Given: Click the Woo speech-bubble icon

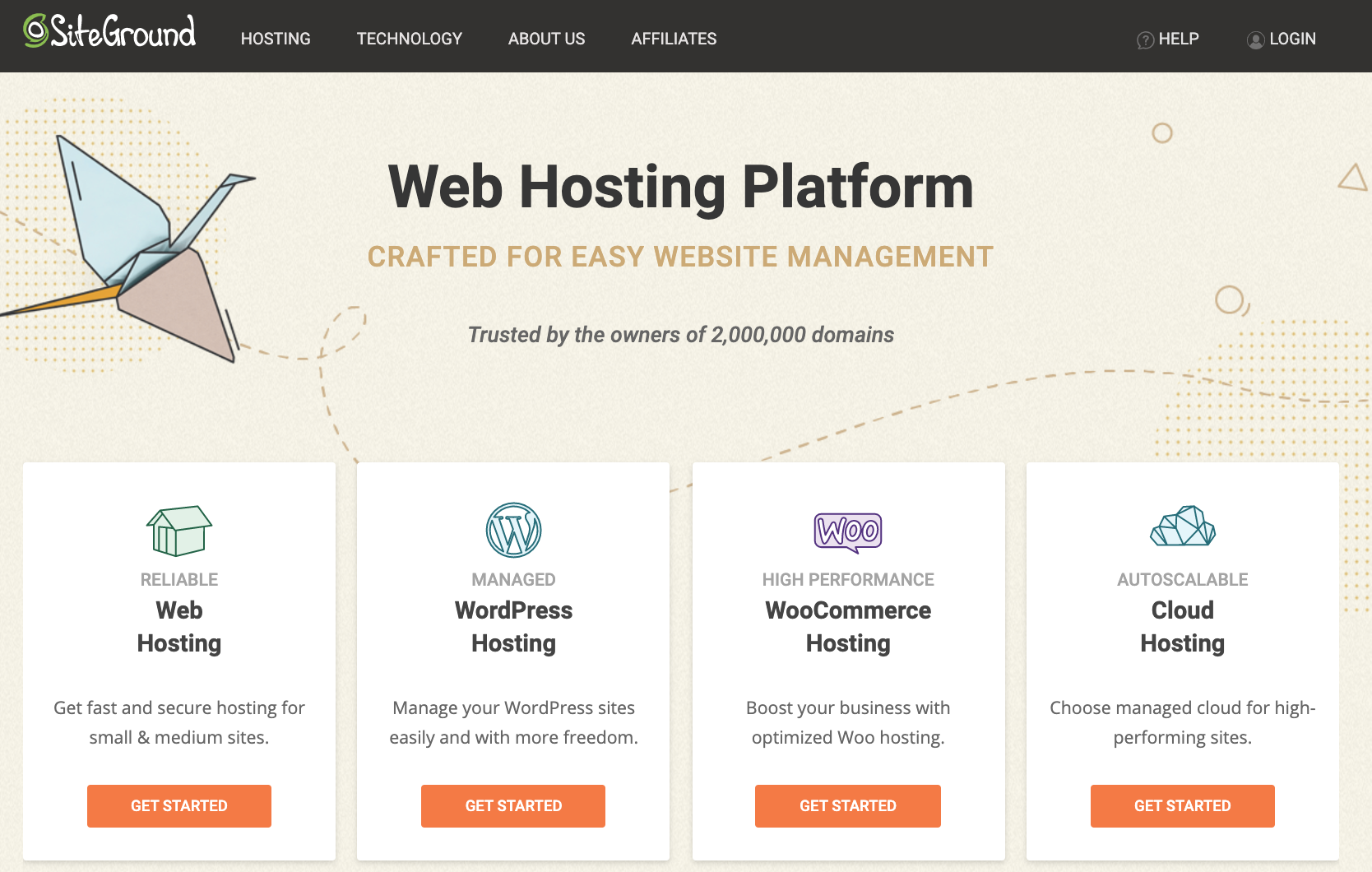Looking at the screenshot, I should [x=848, y=531].
